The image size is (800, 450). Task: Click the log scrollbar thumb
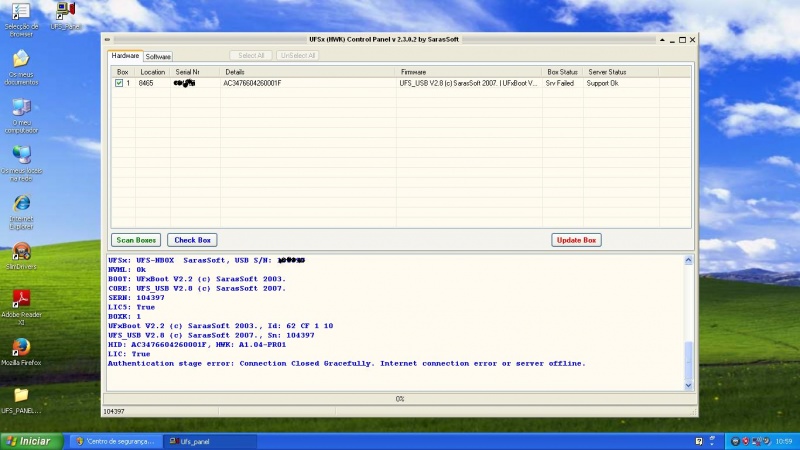click(x=688, y=360)
